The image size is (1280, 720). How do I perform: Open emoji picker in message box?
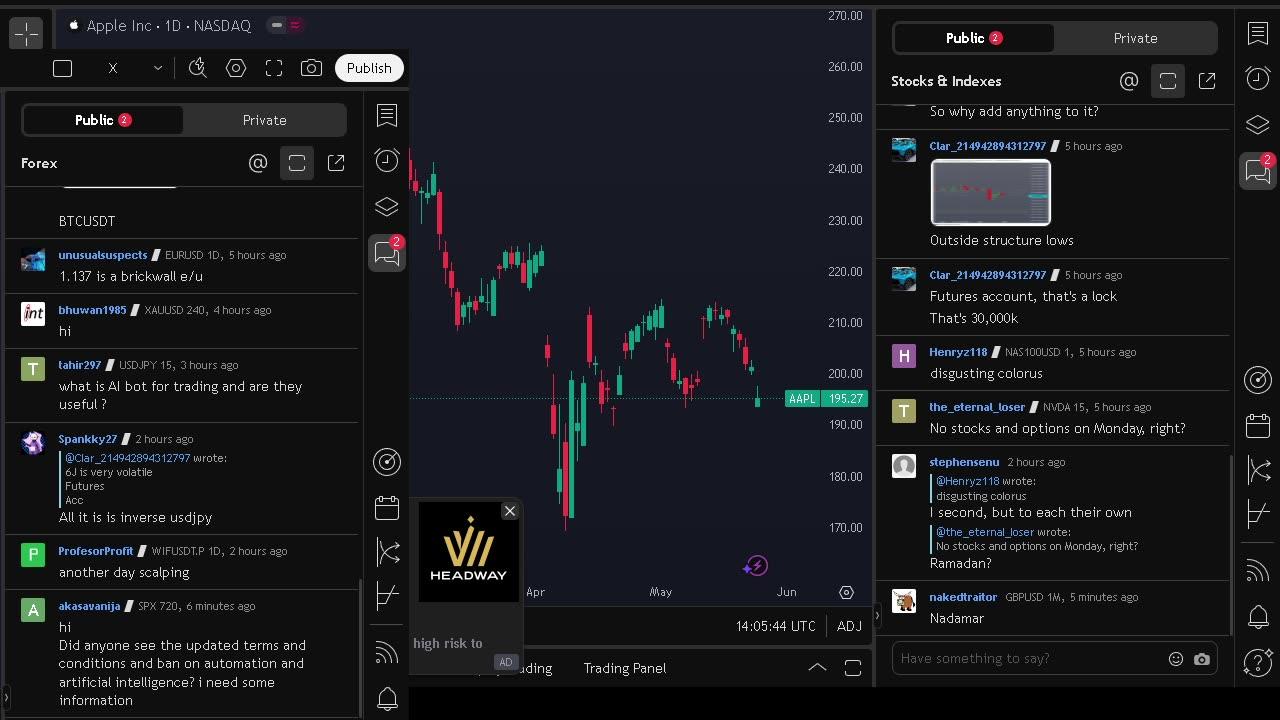(1176, 659)
